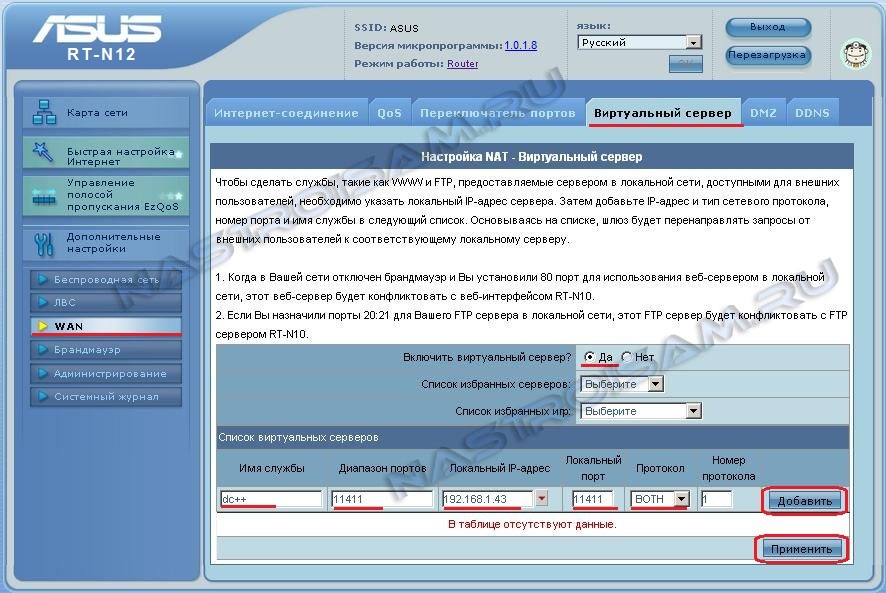Switch to the QoS tab
The image size is (886, 593).
click(389, 113)
